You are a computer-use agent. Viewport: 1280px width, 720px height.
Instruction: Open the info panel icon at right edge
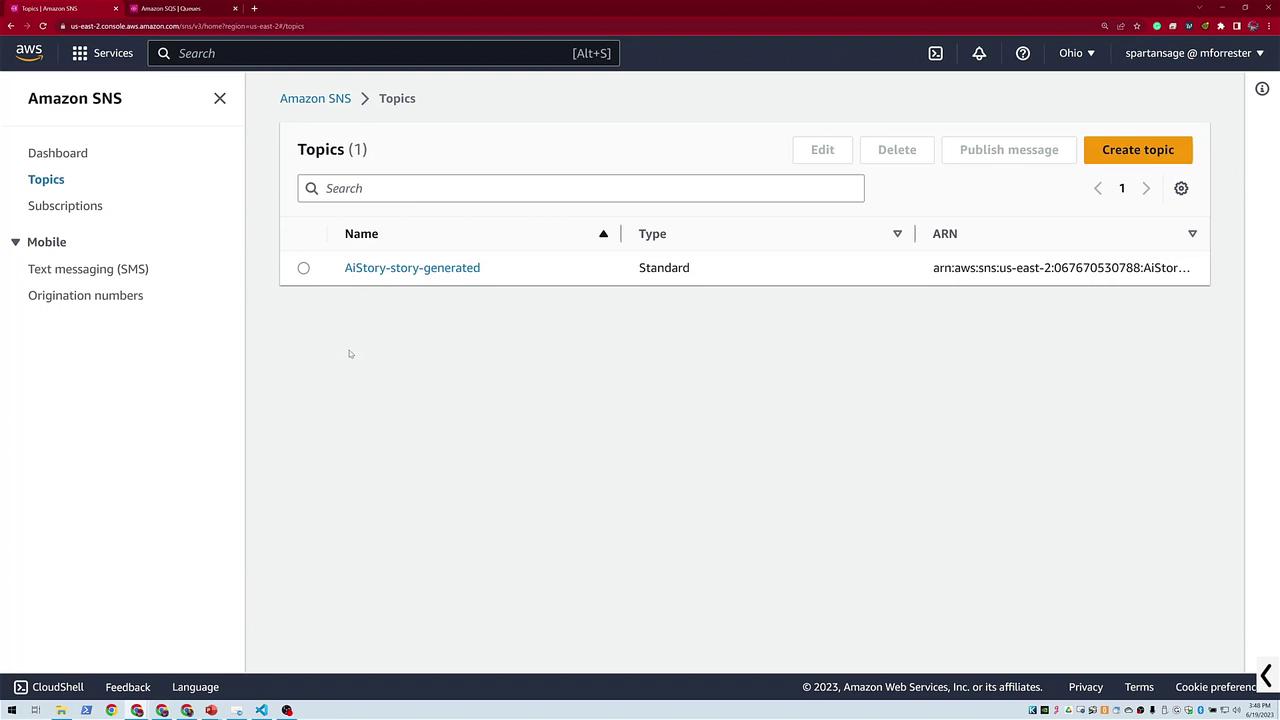tap(1262, 89)
